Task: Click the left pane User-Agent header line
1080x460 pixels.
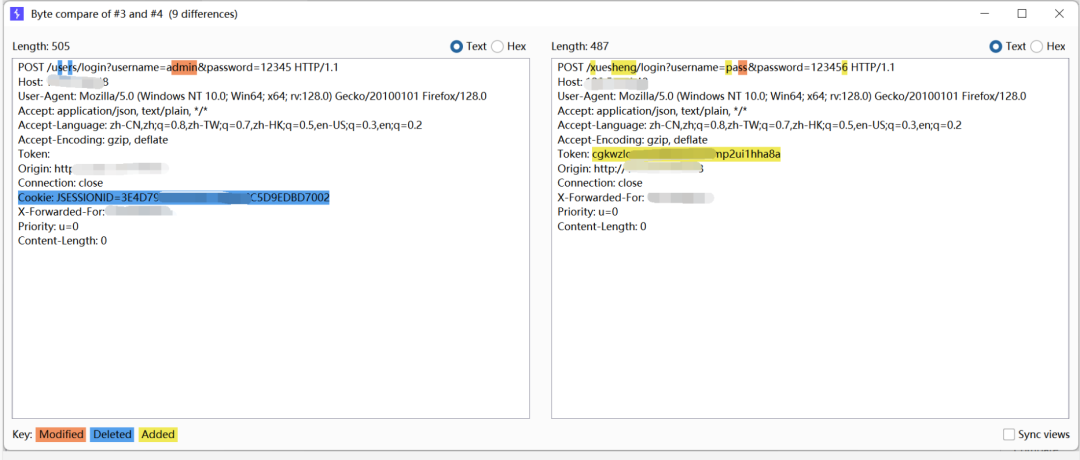Action: point(253,96)
